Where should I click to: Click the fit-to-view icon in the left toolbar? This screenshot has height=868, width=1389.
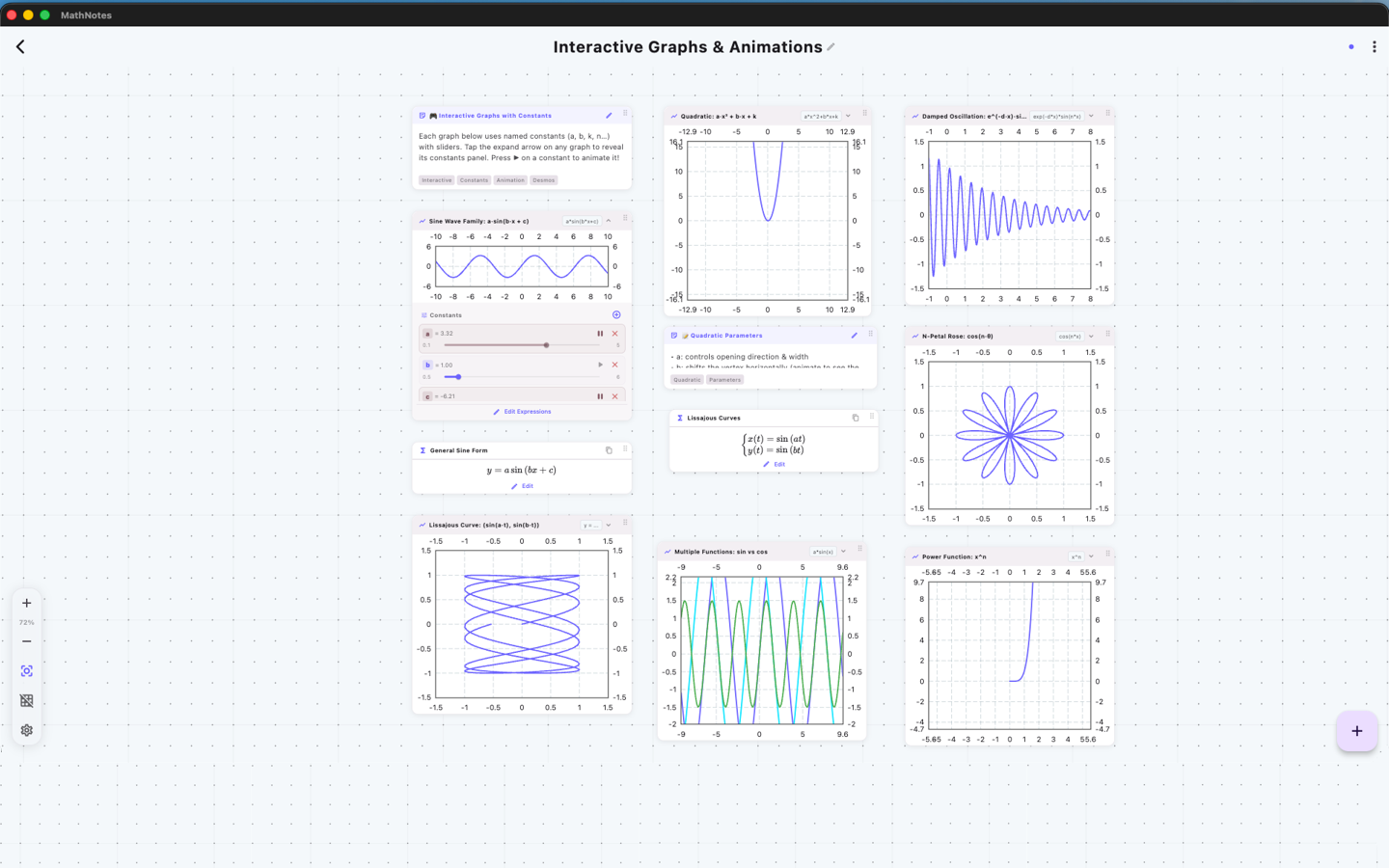click(27, 671)
